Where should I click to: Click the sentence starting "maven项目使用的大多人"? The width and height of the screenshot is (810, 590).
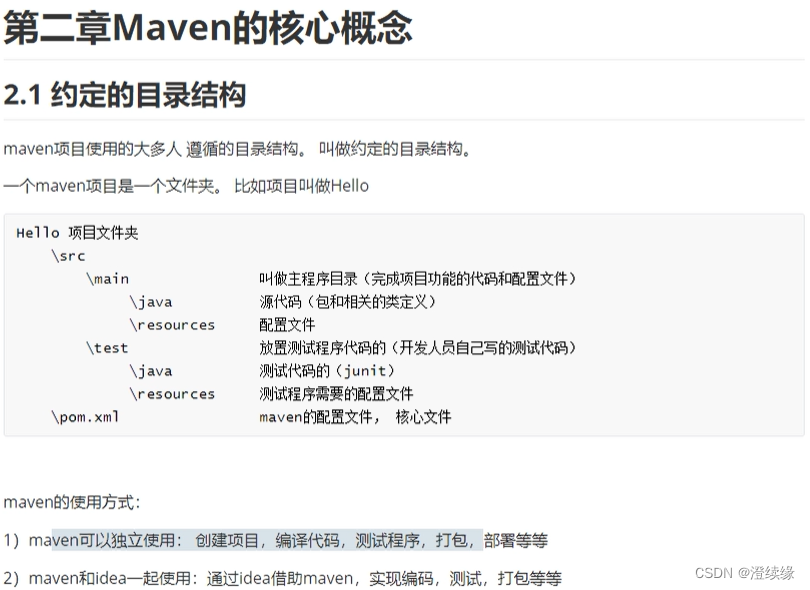(237, 149)
